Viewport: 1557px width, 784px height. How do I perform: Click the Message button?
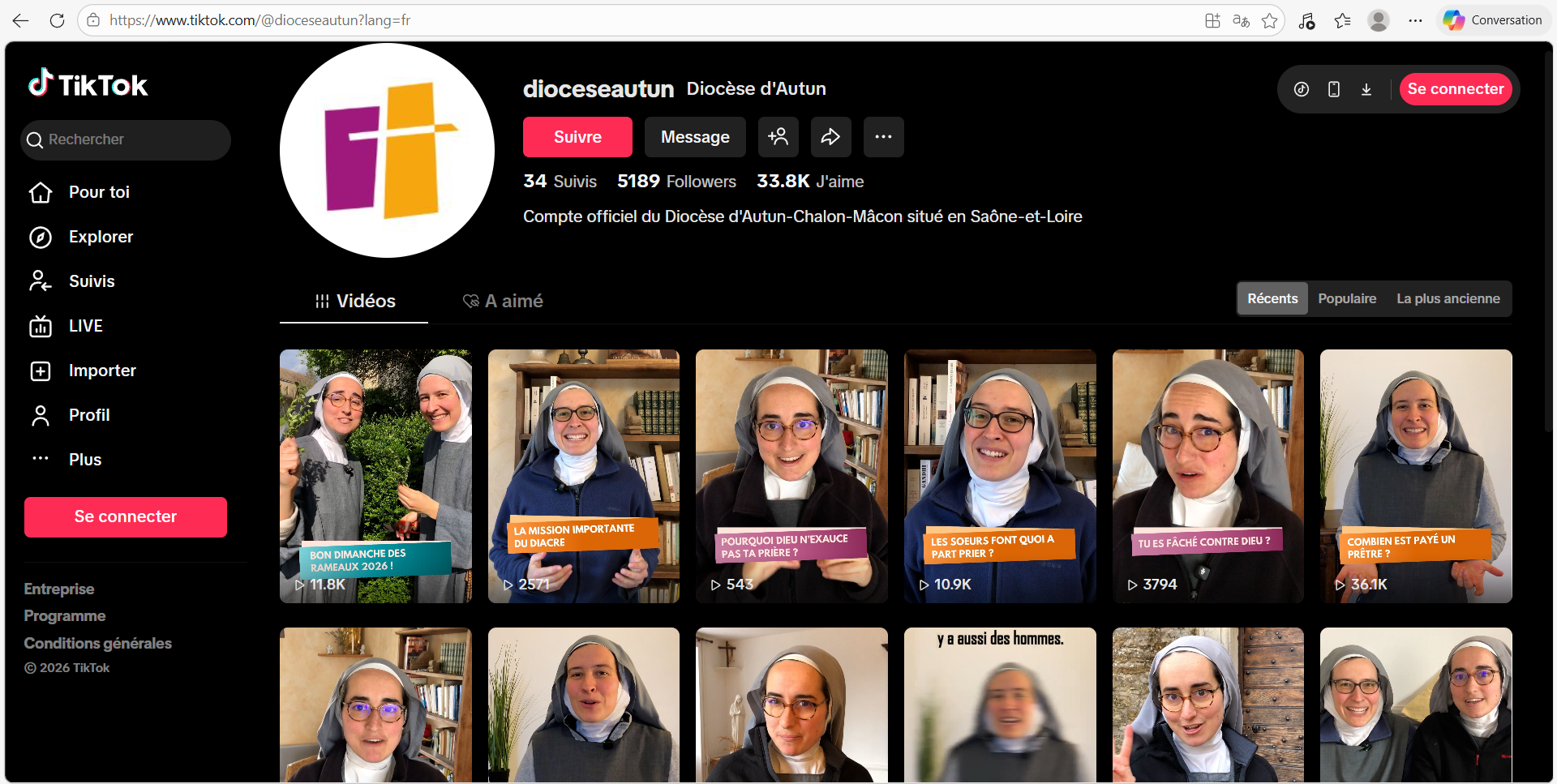coord(695,137)
